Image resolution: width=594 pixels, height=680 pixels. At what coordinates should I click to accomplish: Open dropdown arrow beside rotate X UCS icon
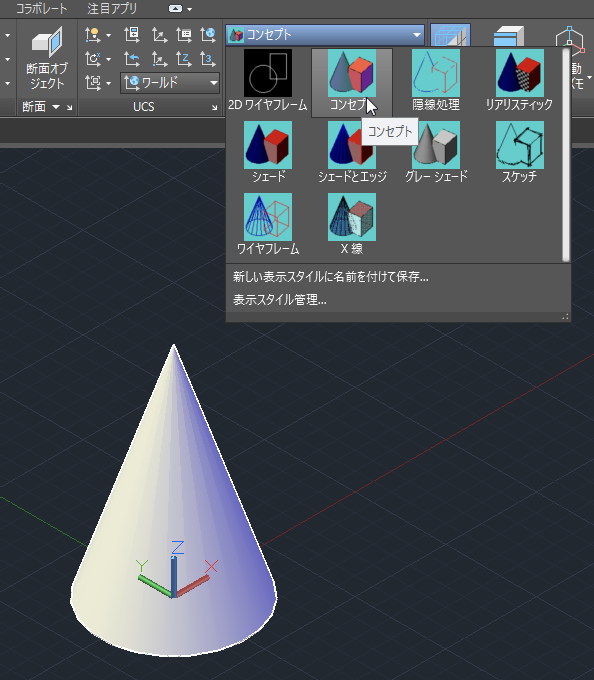point(108,59)
